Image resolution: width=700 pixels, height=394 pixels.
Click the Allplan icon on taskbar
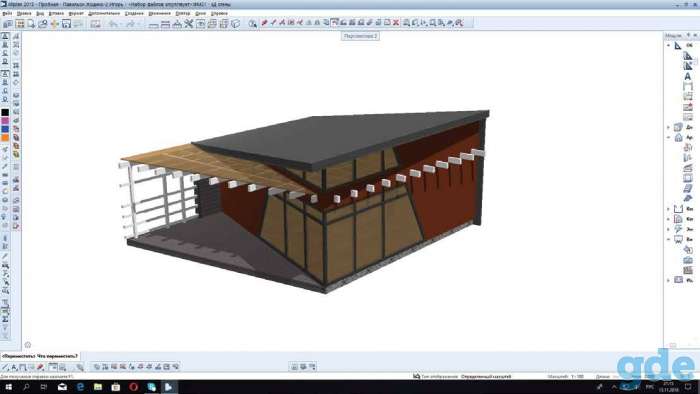(x=169, y=387)
